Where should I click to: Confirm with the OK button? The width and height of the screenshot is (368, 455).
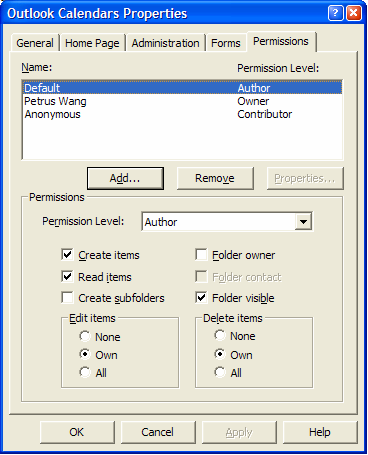pos(77,432)
